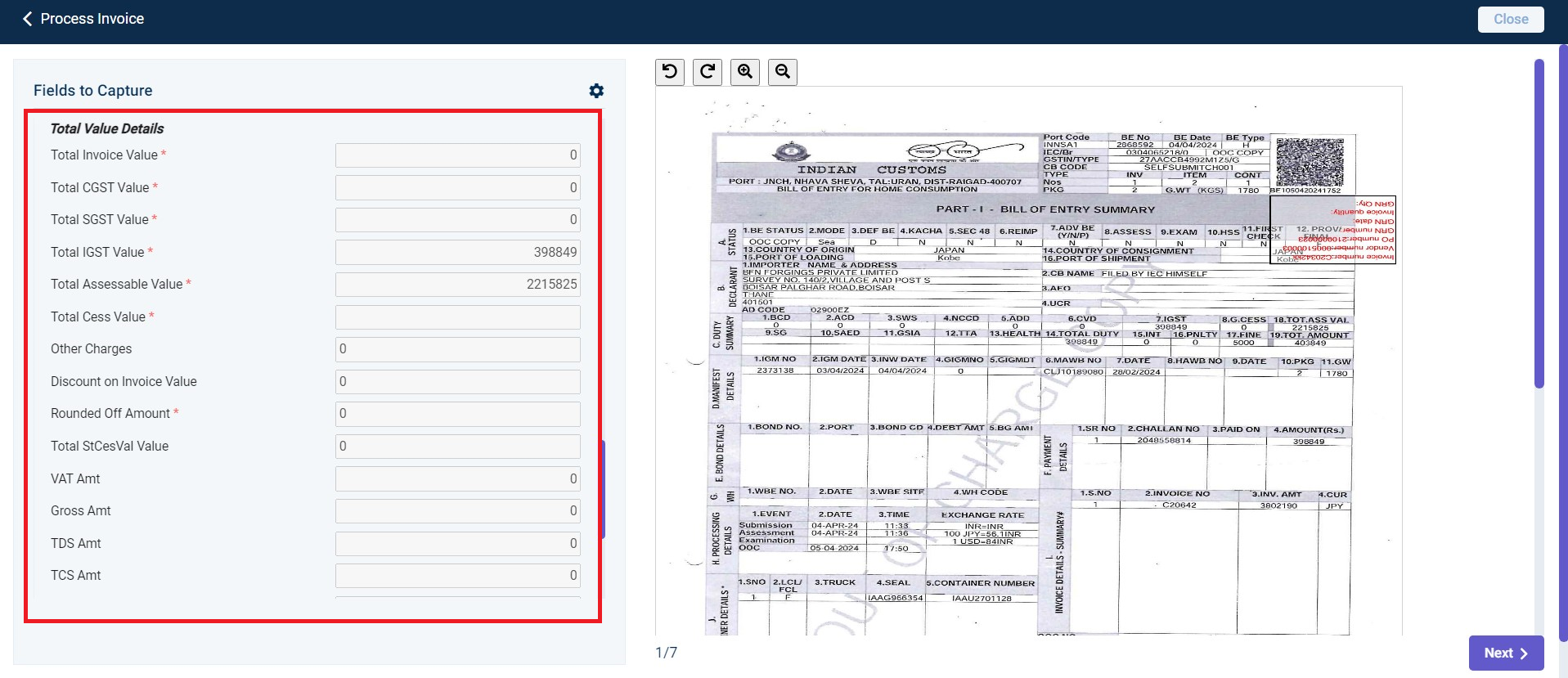
Task: Click the Next button
Action: (x=1506, y=653)
